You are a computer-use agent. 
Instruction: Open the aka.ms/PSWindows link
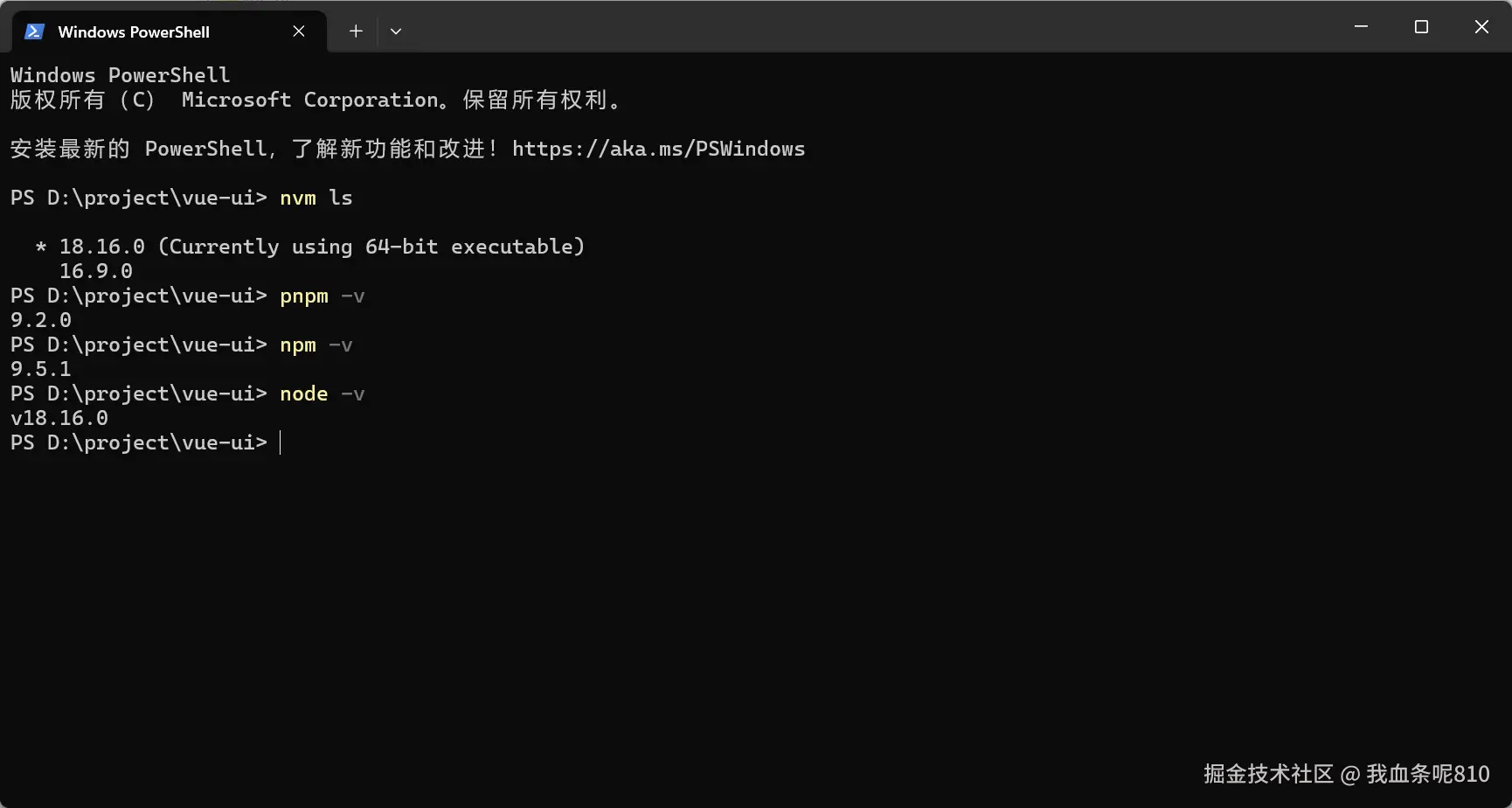coord(658,149)
